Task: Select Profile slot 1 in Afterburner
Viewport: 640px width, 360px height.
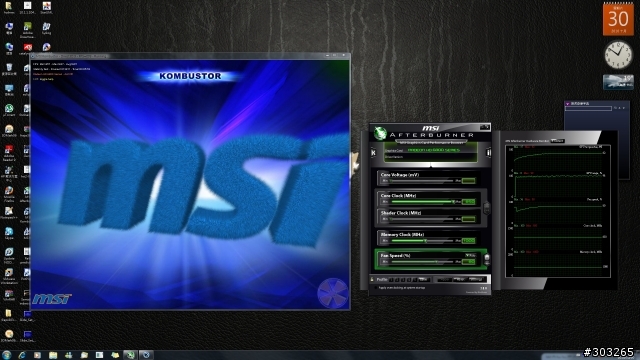Action: click(x=391, y=280)
